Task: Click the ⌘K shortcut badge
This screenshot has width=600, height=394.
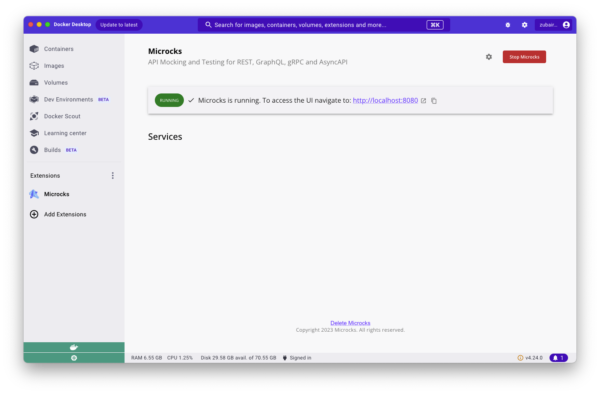Action: tap(435, 25)
